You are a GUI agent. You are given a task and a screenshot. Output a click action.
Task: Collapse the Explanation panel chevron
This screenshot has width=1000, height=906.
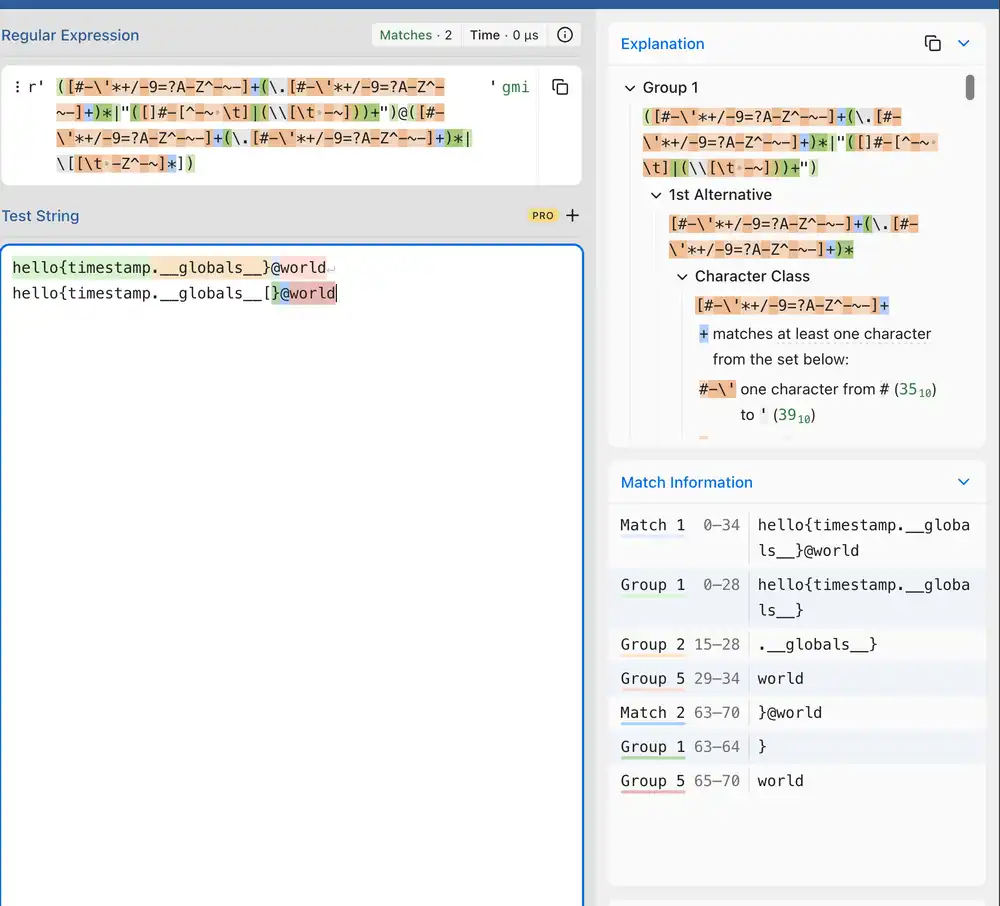[964, 43]
